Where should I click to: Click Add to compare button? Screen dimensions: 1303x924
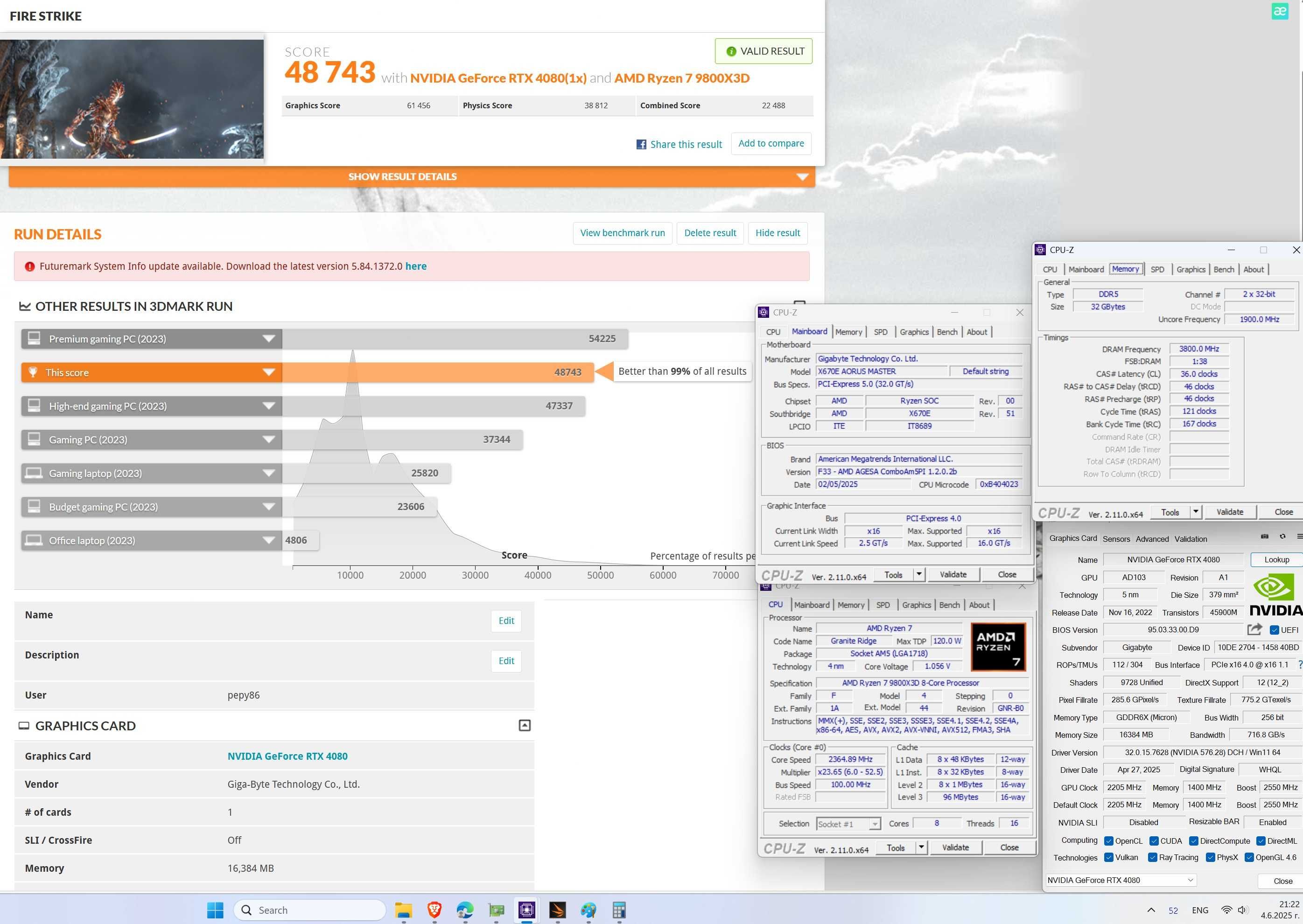coord(771,143)
